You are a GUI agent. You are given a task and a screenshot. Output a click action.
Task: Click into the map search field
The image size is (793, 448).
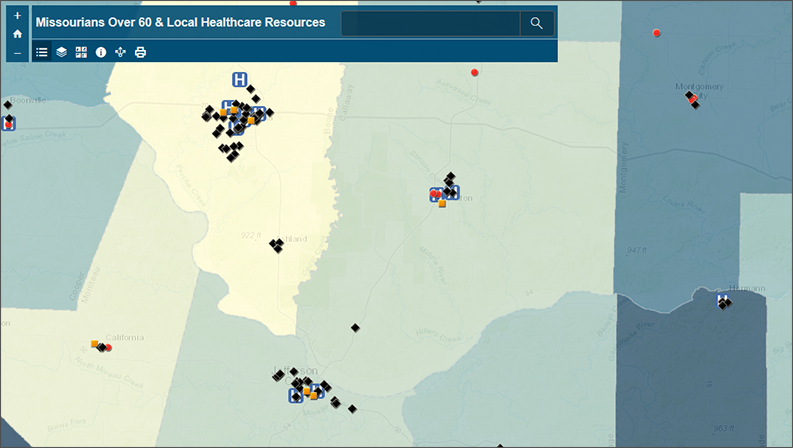pyautogui.click(x=430, y=23)
